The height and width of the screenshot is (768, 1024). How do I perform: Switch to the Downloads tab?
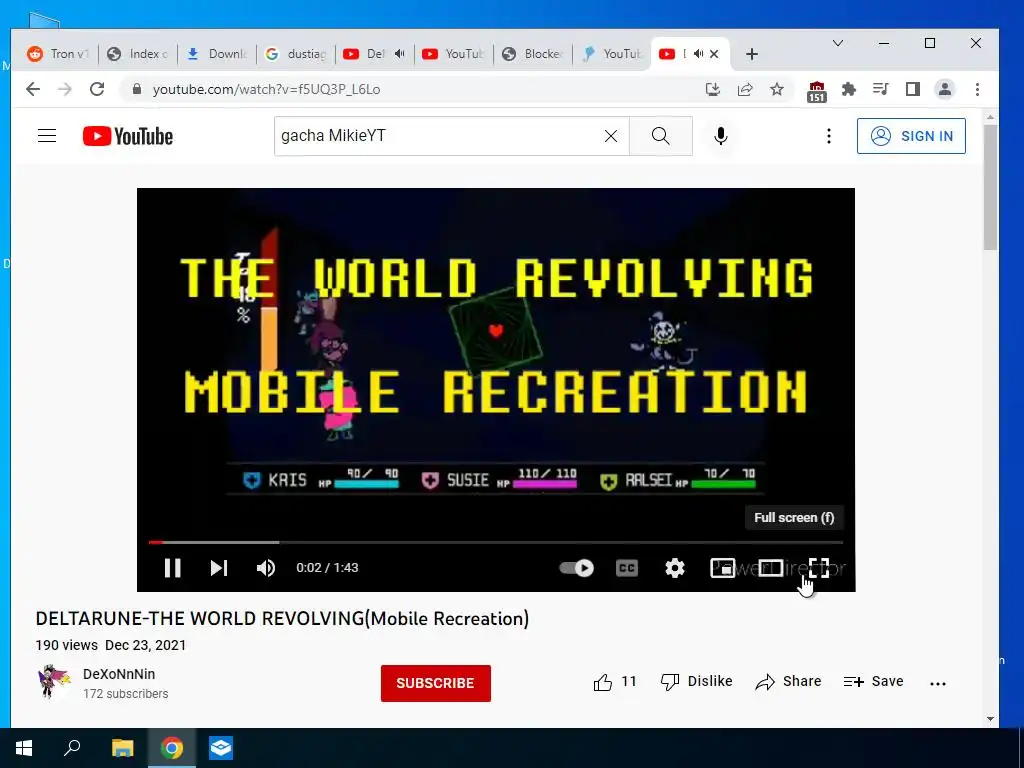(216, 54)
